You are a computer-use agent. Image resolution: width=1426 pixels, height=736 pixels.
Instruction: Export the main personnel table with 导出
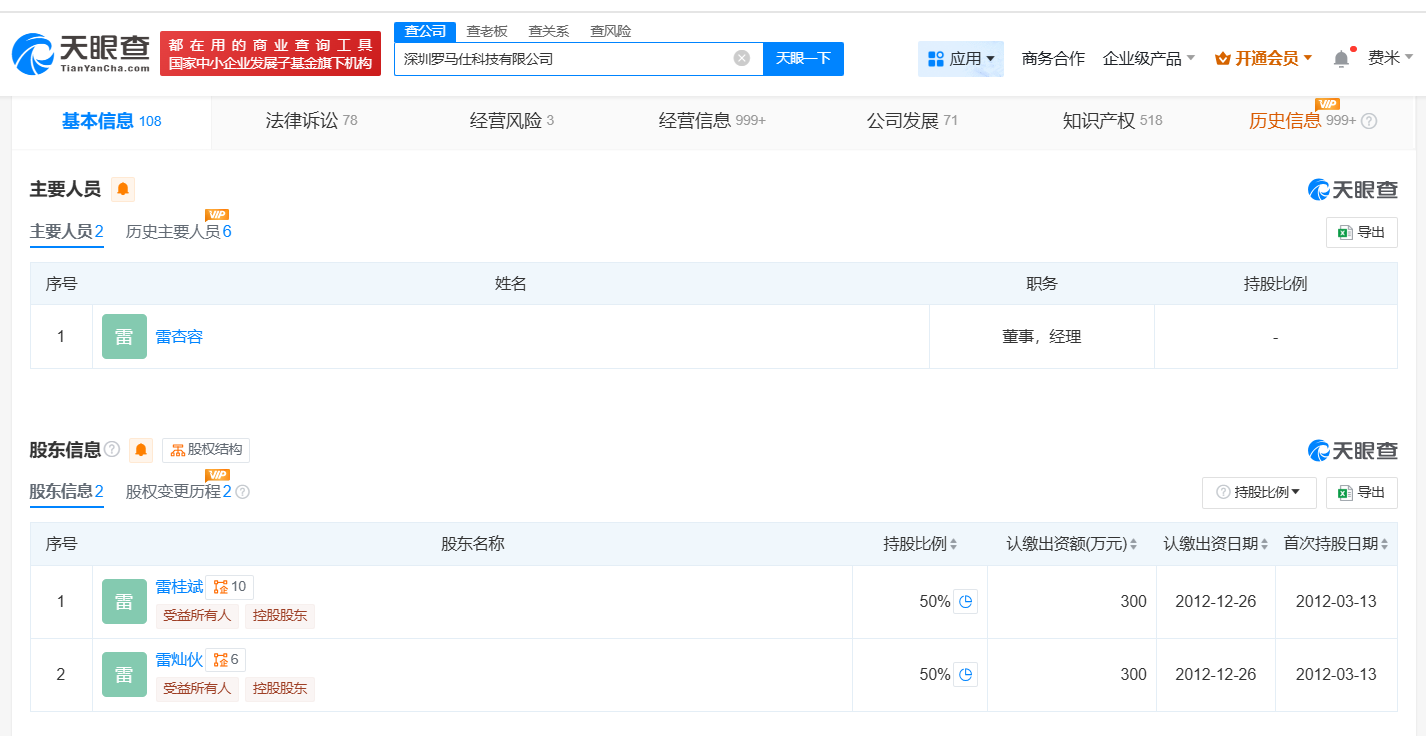pyautogui.click(x=1361, y=232)
